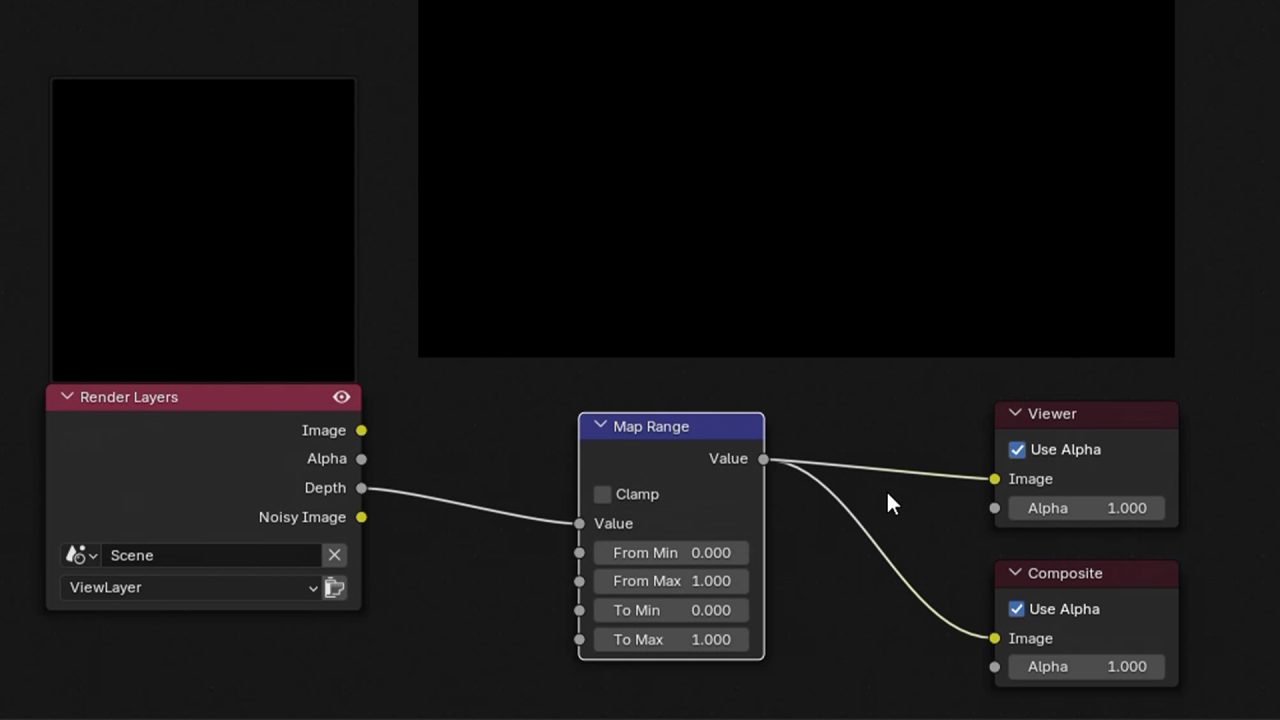Click the render layer icon beside the ViewLayer selector
Viewport: 1280px width, 720px height.
tap(335, 588)
